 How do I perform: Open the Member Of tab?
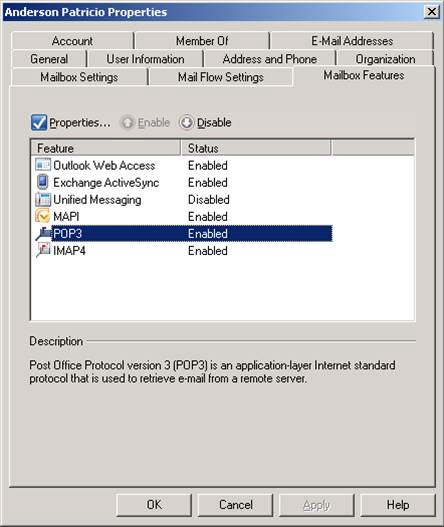tap(202, 41)
